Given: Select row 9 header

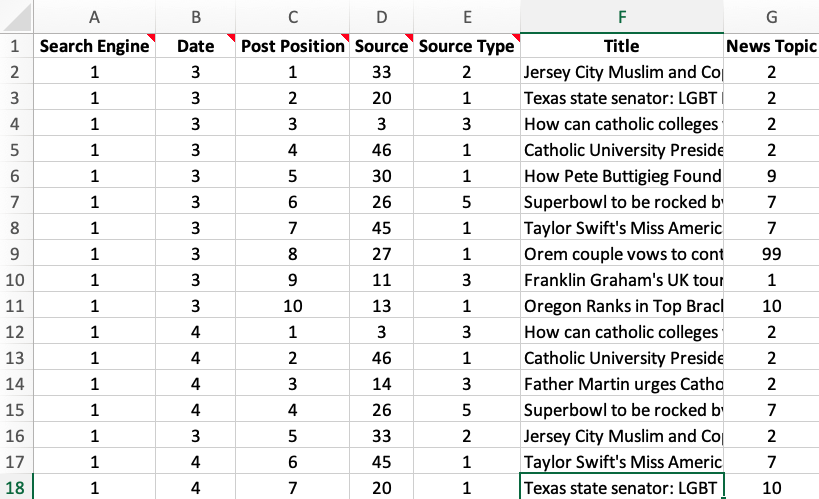Looking at the screenshot, I should point(16,254).
